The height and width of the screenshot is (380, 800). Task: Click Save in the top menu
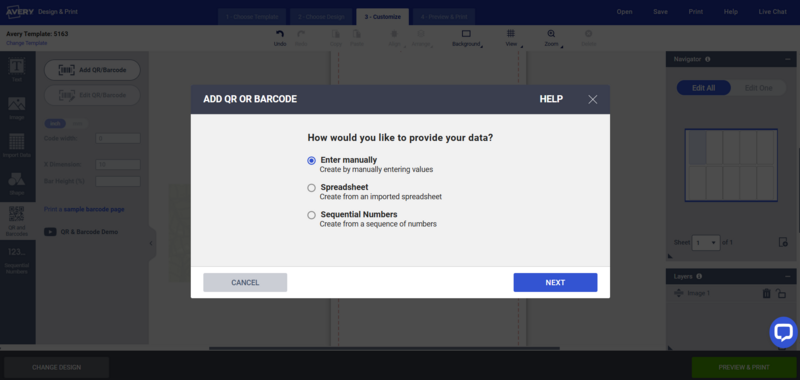click(x=660, y=12)
